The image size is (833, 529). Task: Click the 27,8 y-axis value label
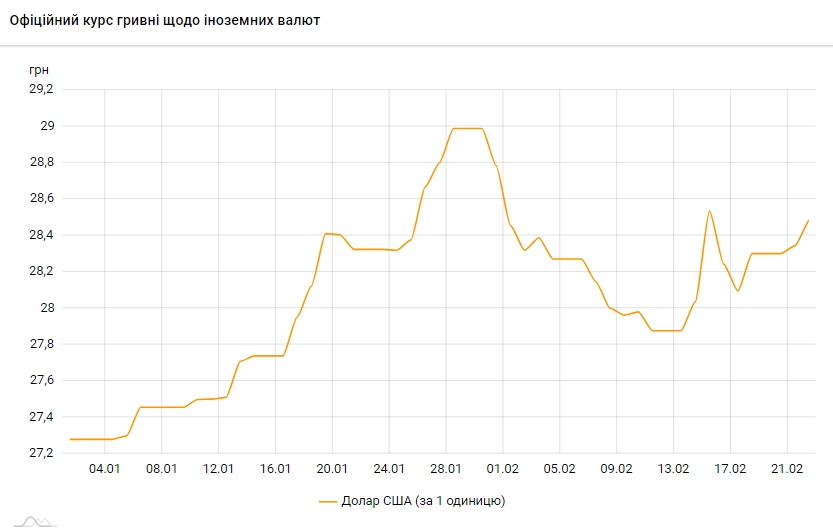(41, 344)
